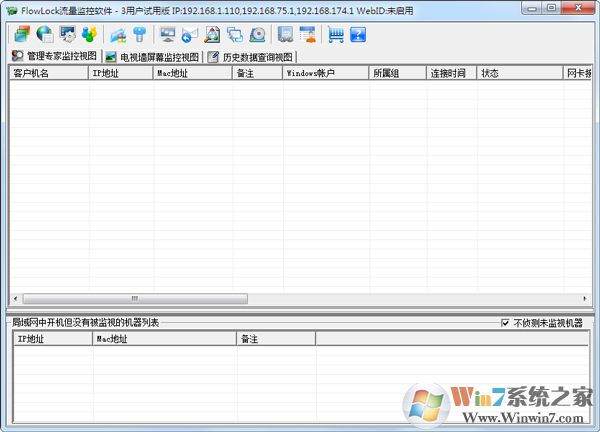600x432 pixels.
Task: Click the document with magnifier icon
Action: pos(212,34)
